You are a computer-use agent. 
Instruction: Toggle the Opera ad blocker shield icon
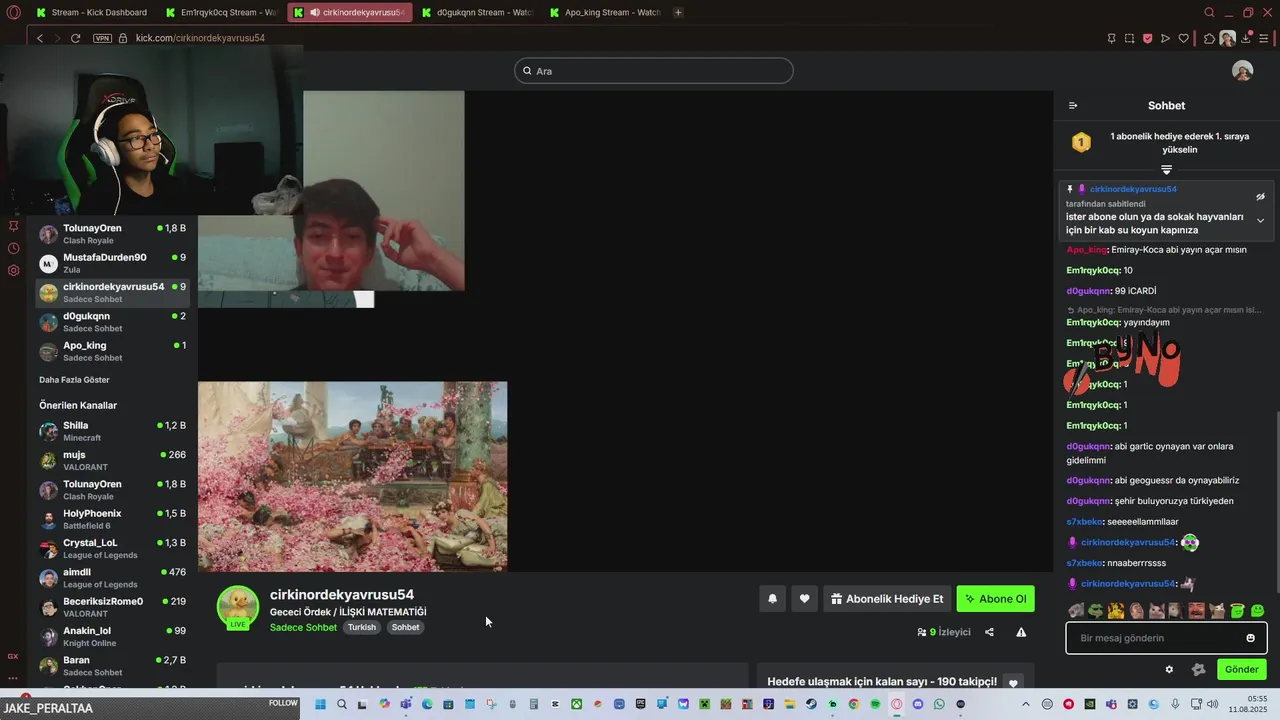coord(1147,38)
